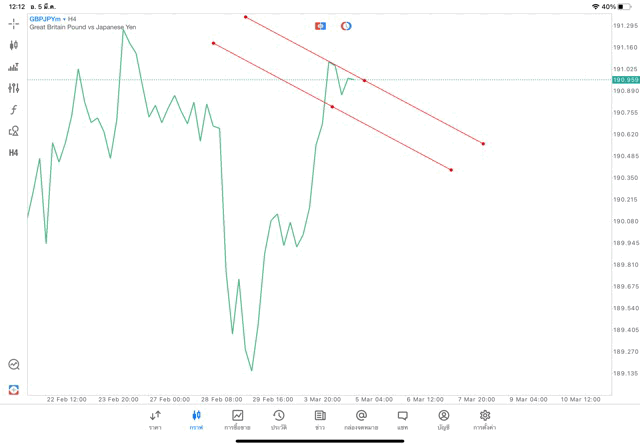The image size is (640, 447).
Task: Open the candlestick chart type icon
Action: pos(14,45)
